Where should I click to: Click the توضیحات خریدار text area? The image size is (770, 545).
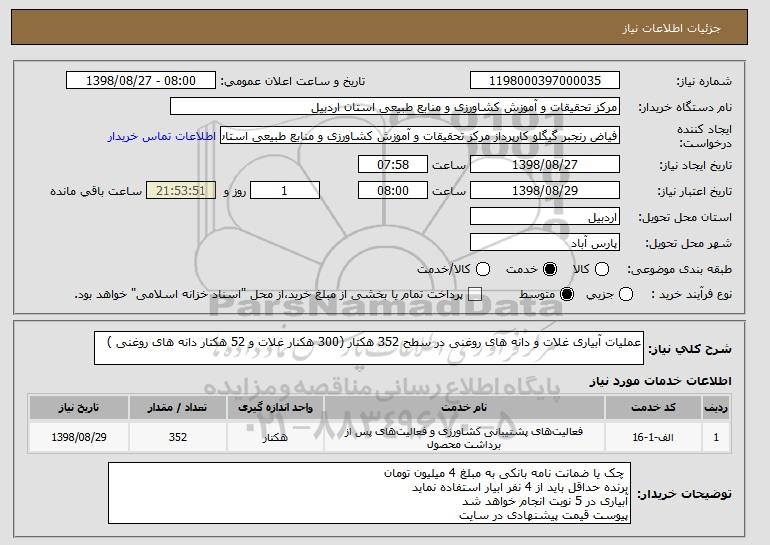369,493
